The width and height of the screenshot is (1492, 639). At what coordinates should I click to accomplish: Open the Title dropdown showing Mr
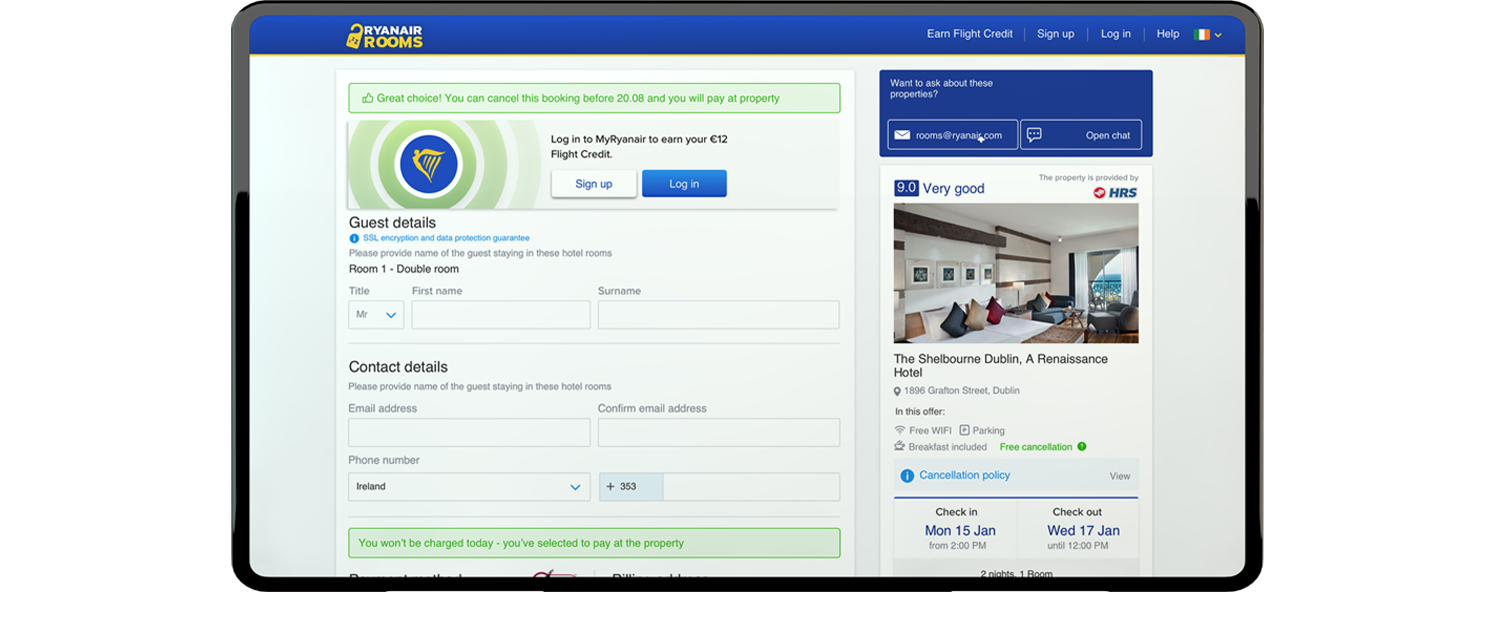pos(376,315)
